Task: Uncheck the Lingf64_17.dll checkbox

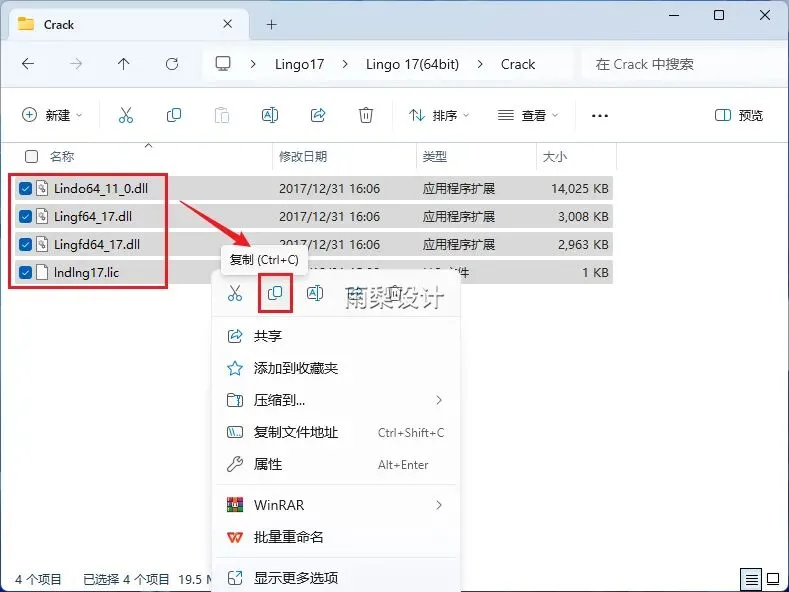Action: pos(25,216)
